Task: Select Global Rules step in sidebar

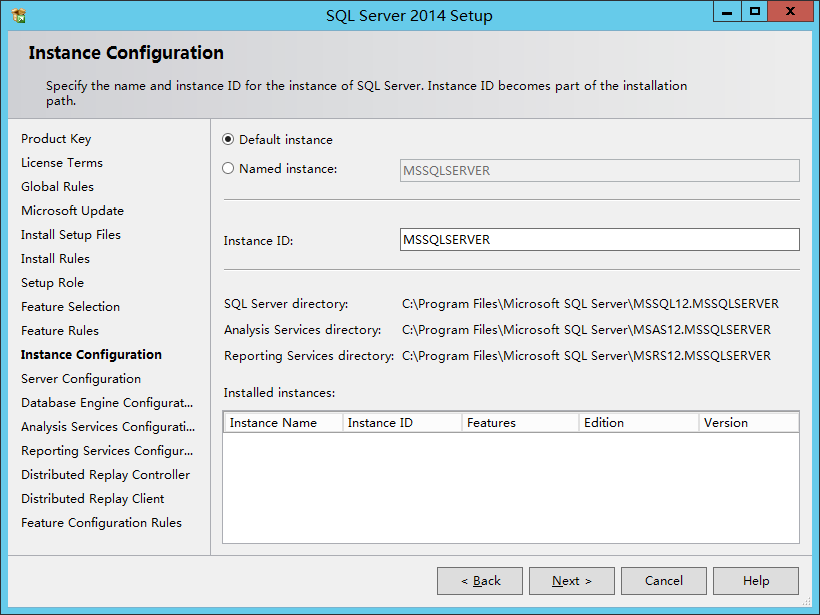Action: 58,187
